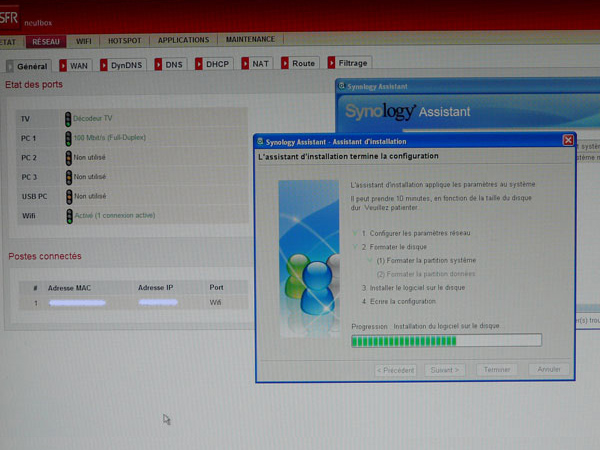Open the DNS sub-tab

click(170, 64)
